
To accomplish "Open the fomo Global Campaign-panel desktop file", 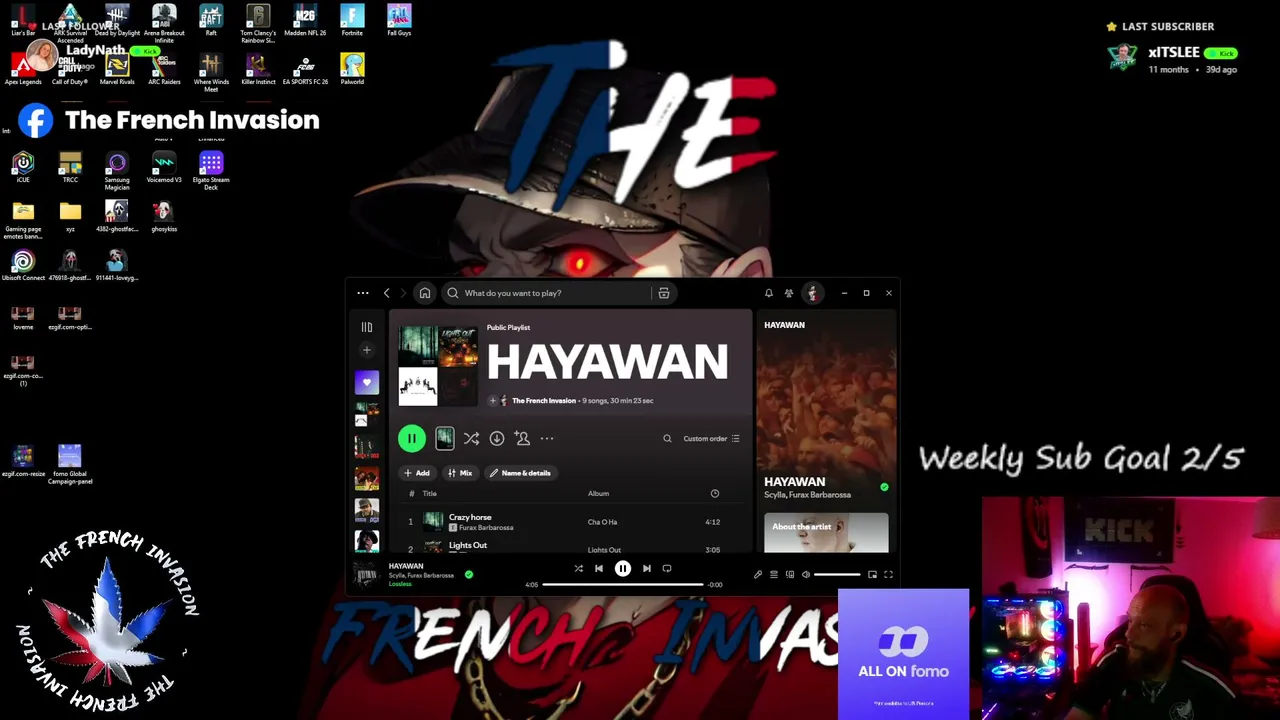I will (70, 465).
